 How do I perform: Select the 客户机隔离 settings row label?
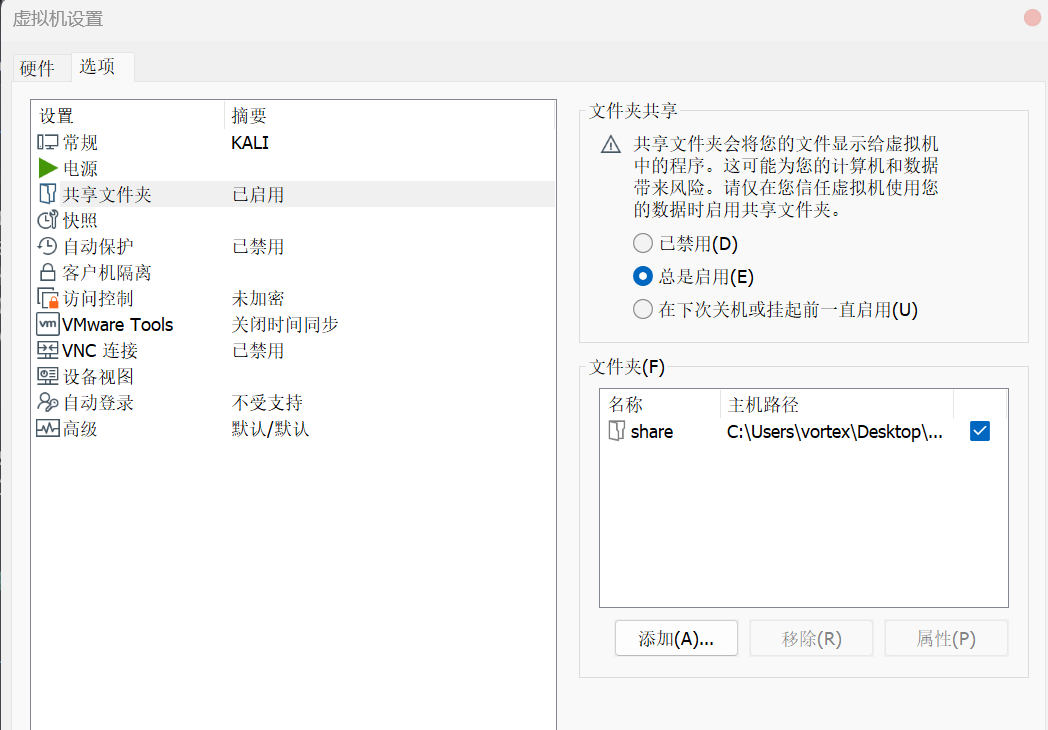107,273
